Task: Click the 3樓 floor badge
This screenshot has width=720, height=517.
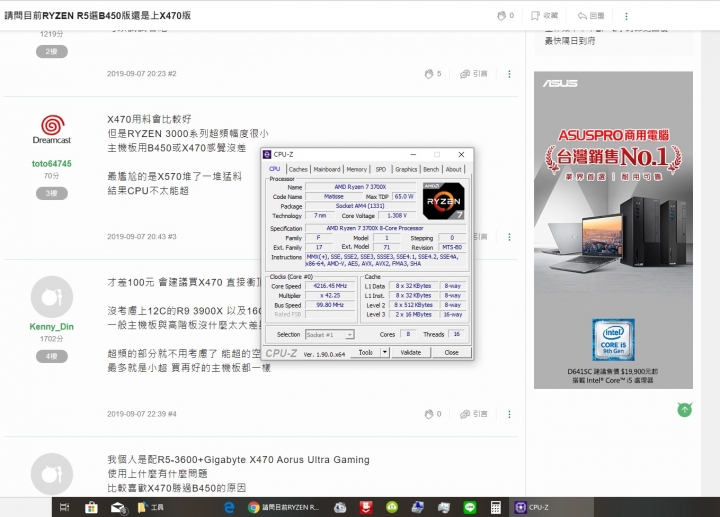Action: point(52,193)
